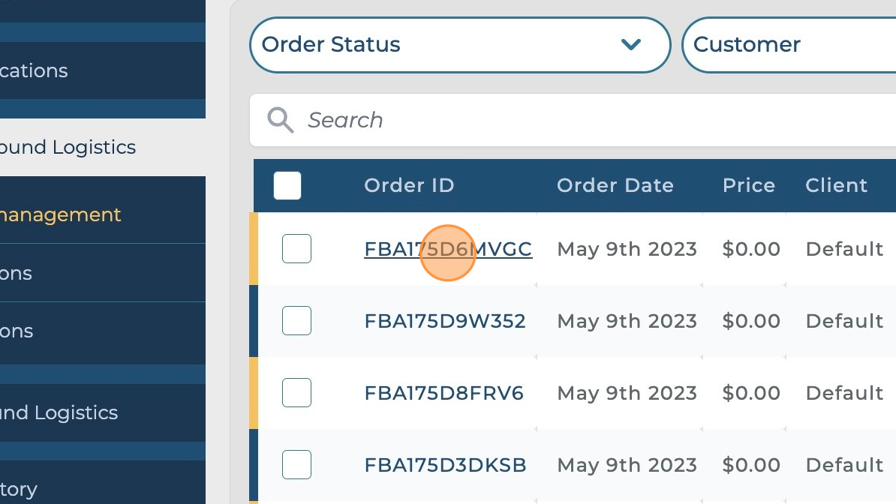Expand the Order Status dropdown chevron
The image size is (896, 504).
click(x=631, y=44)
